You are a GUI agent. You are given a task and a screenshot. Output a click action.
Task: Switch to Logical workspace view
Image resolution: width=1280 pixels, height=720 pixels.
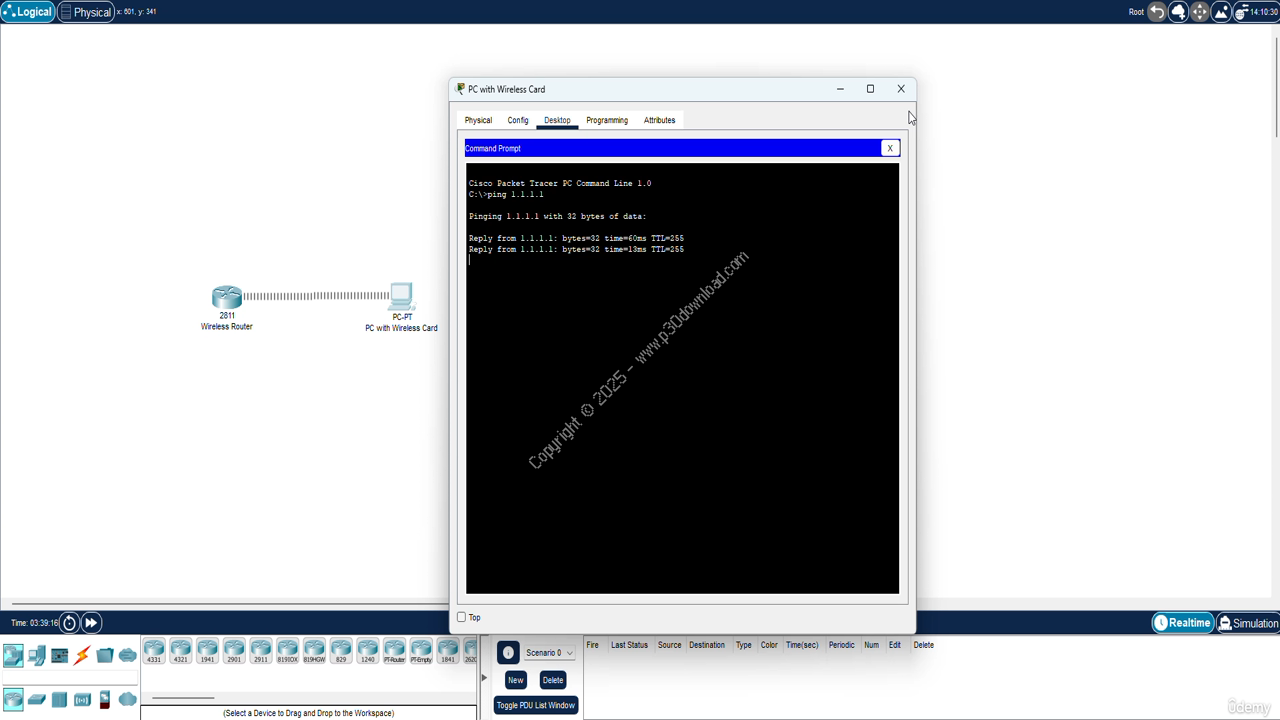click(x=28, y=12)
